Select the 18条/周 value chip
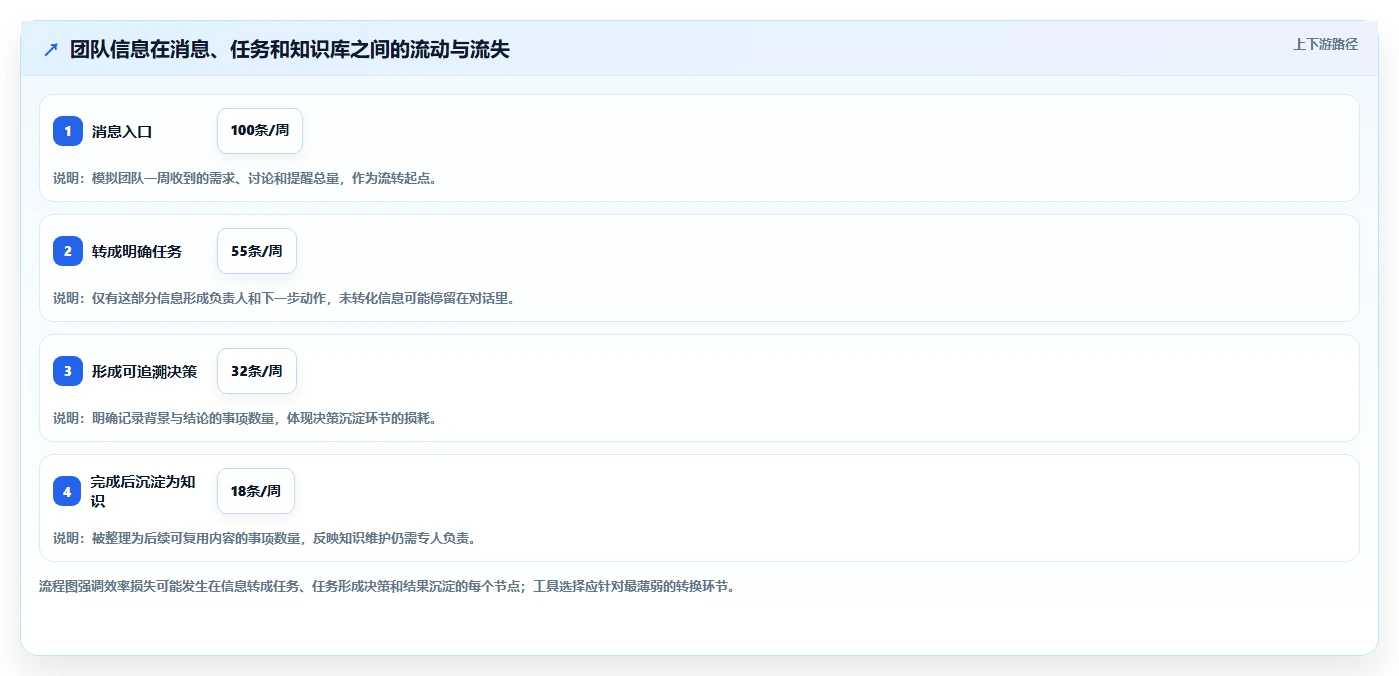The width and height of the screenshot is (1399, 676). 256,491
